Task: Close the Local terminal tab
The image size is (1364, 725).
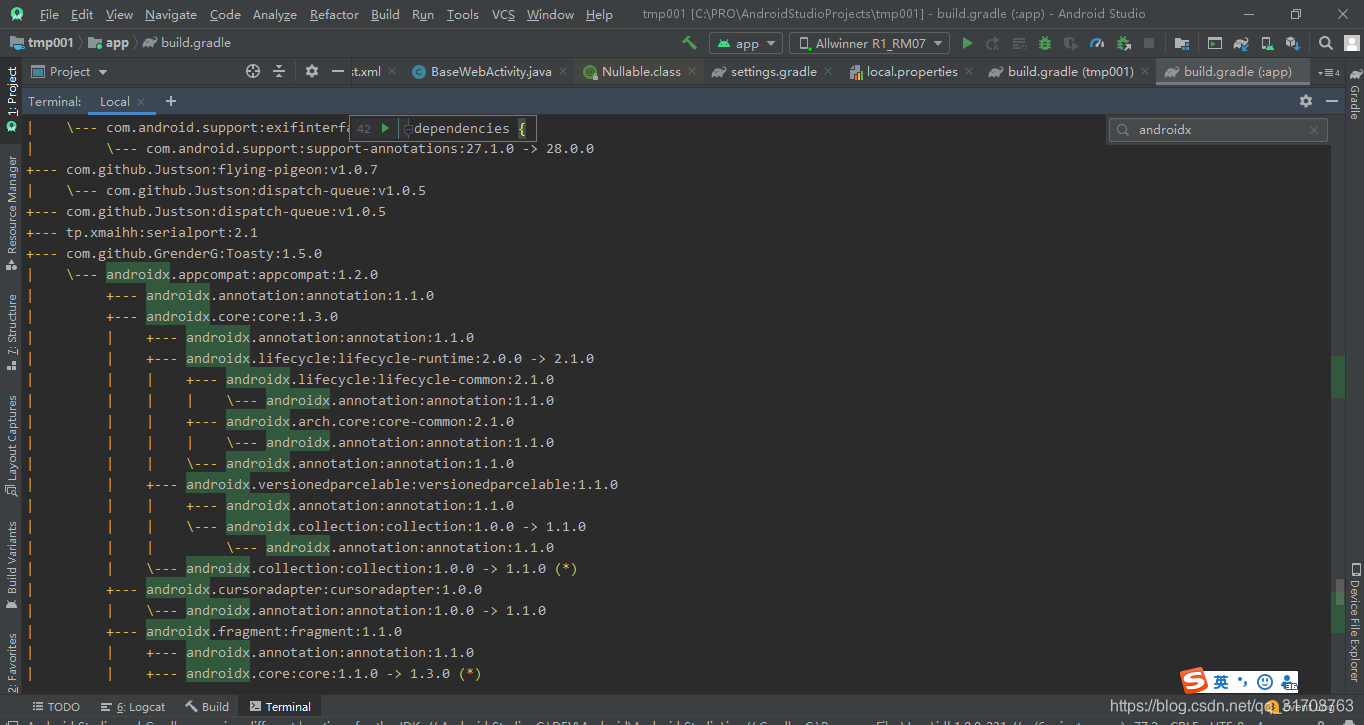Action: [141, 101]
